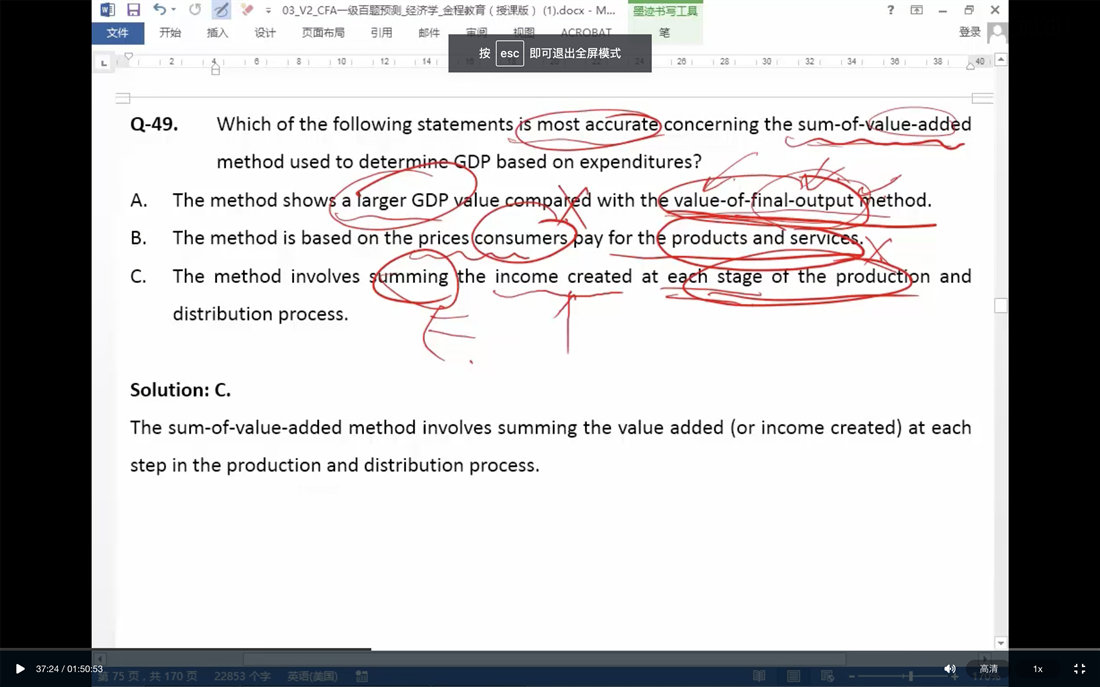Click the user account avatar icon
Image resolution: width=1100 pixels, height=687 pixels.
tap(997, 32)
